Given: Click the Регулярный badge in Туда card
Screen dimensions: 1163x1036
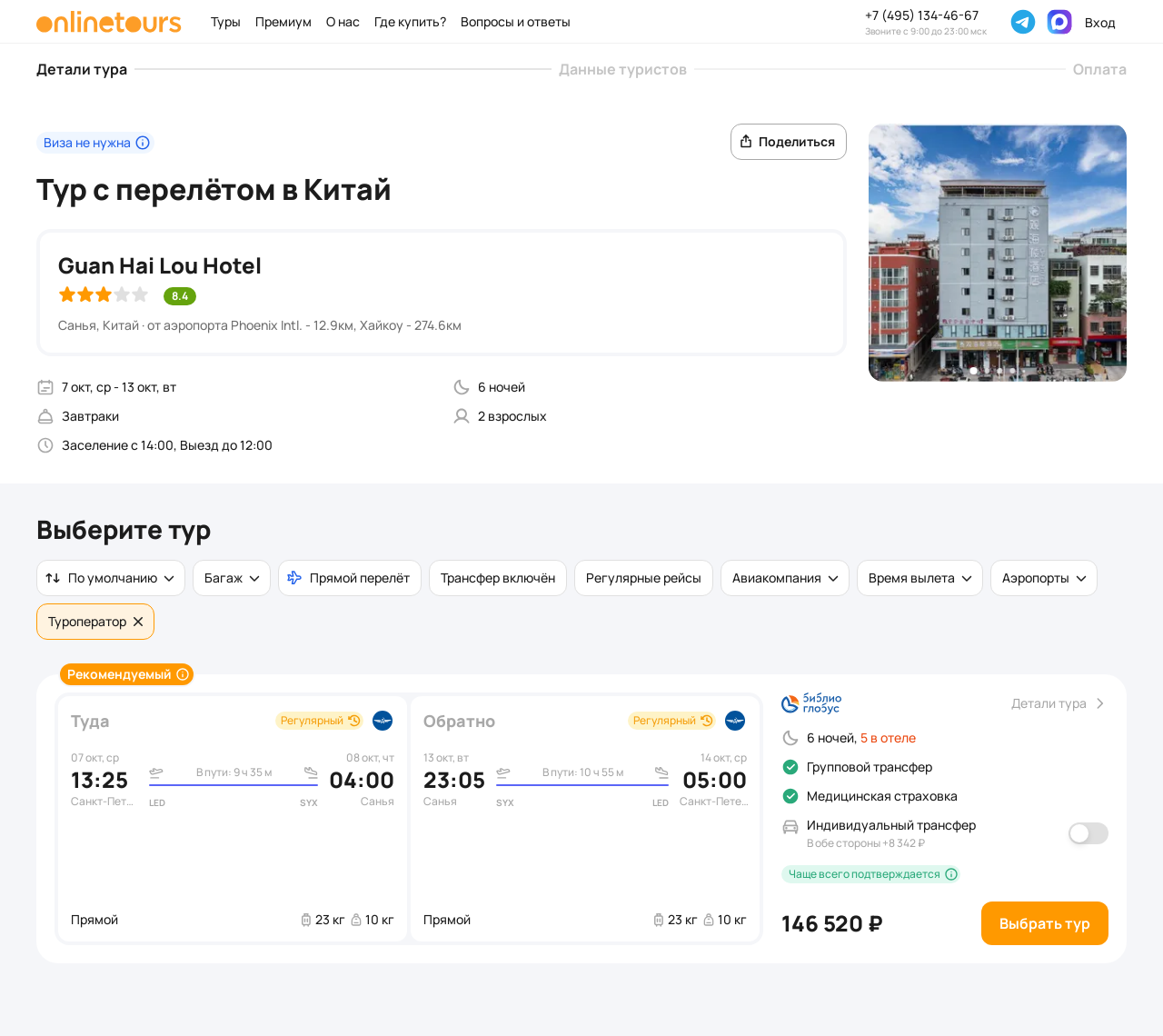Looking at the screenshot, I should 320,721.
